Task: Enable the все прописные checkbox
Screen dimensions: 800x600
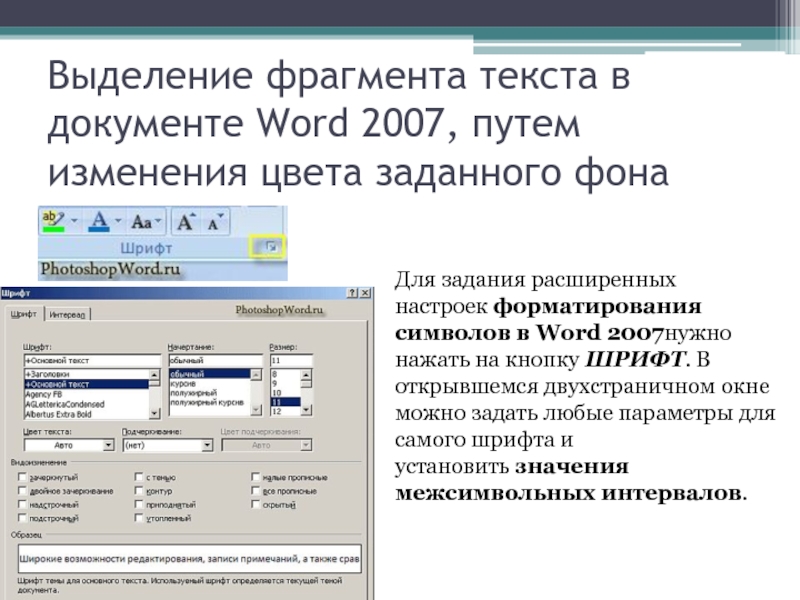Action: 256,491
